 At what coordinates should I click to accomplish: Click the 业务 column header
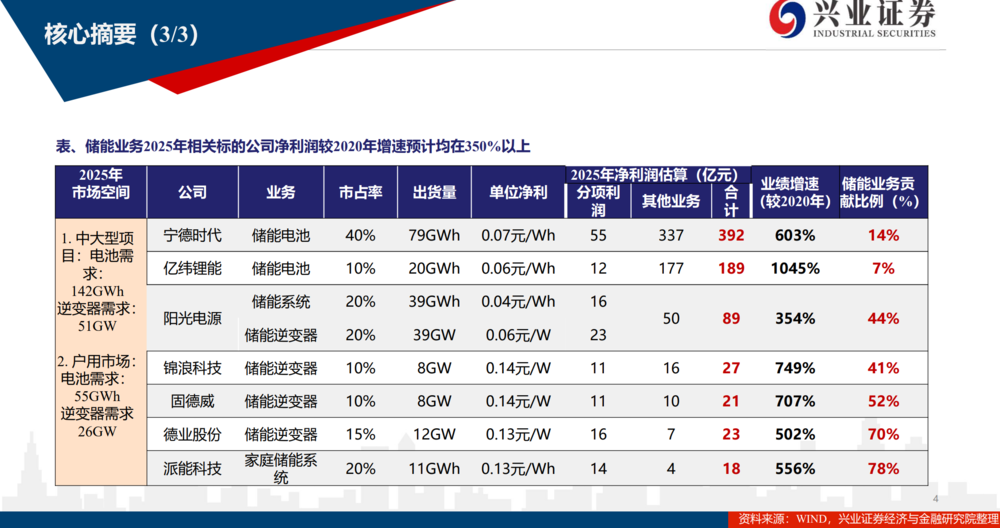(x=281, y=192)
